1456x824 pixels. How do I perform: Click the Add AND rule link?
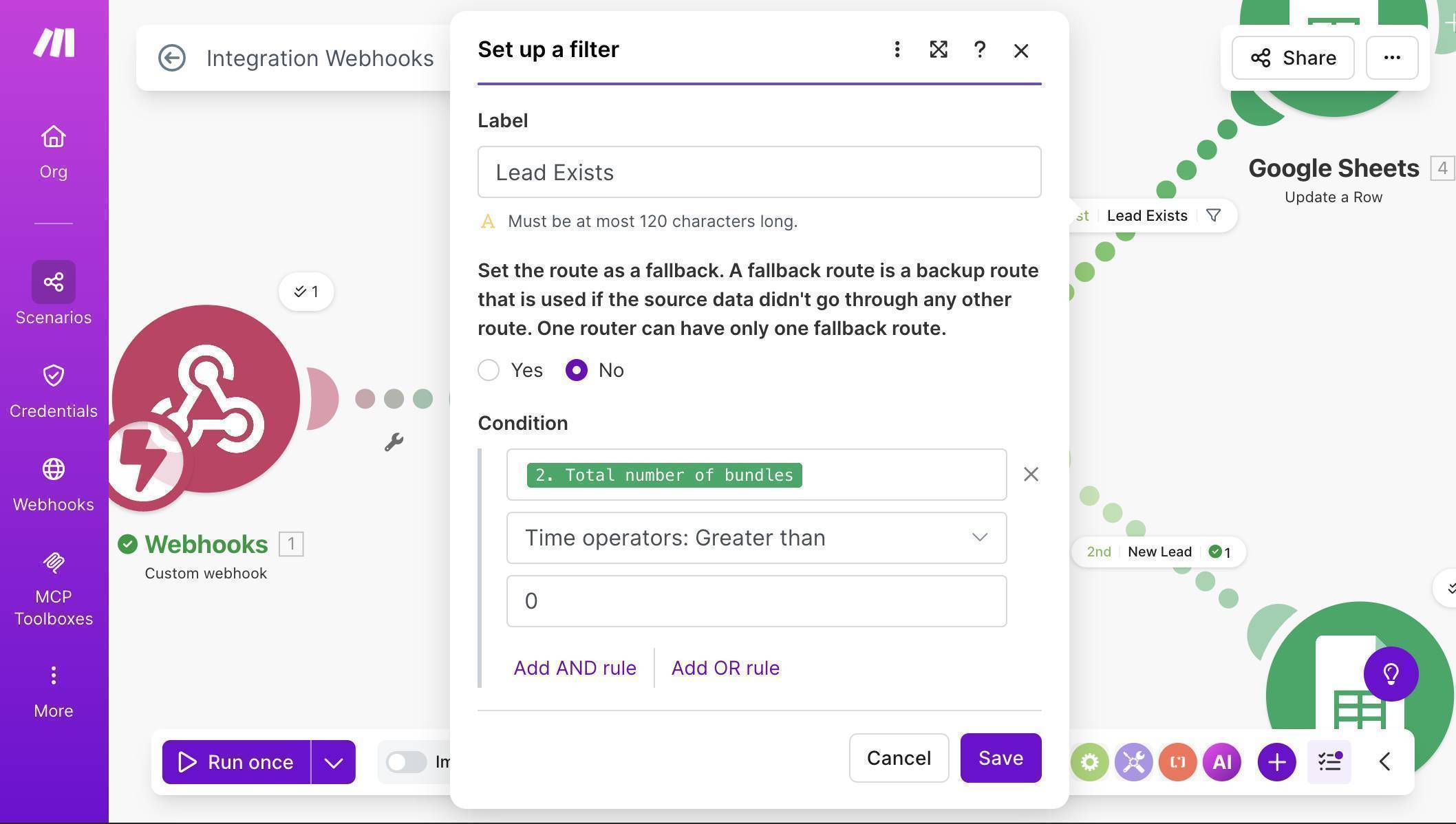575,668
